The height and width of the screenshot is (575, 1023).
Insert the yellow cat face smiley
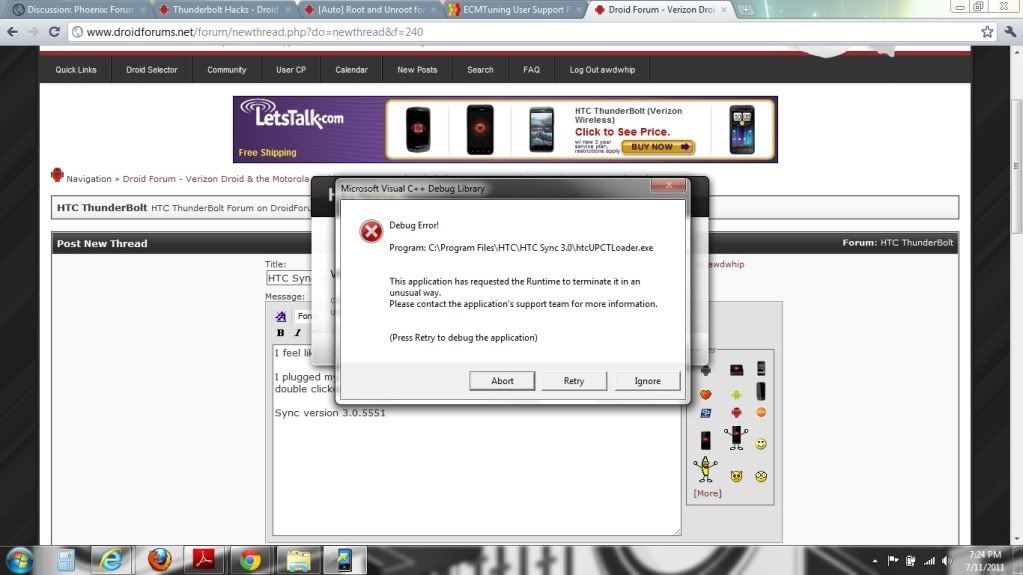(x=737, y=476)
